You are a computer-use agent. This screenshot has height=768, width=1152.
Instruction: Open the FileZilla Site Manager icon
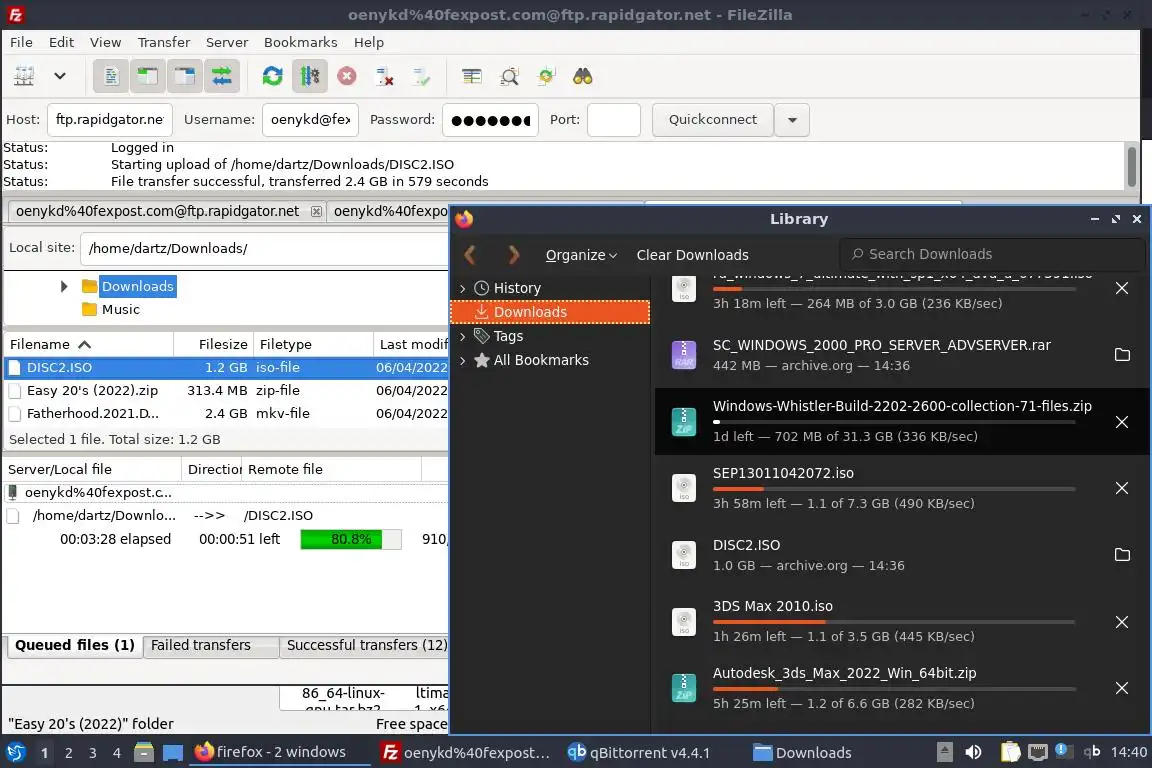pos(24,76)
